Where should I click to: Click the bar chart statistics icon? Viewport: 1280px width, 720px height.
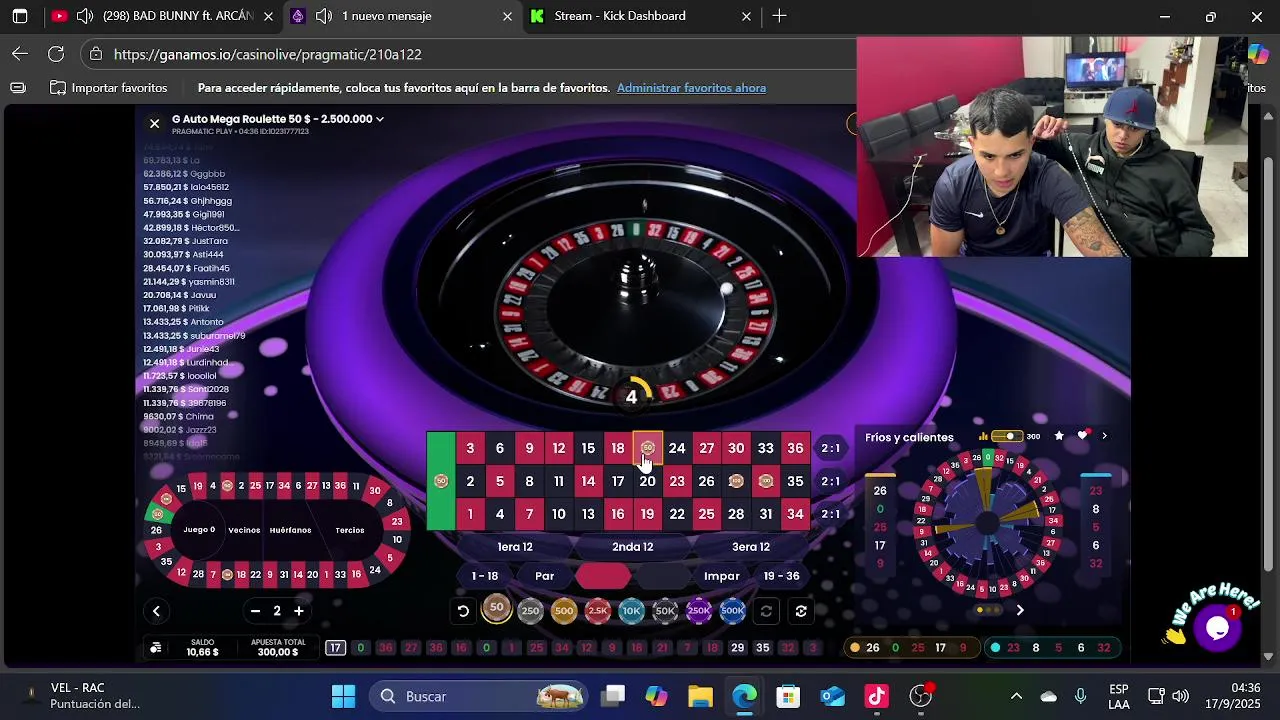tap(984, 436)
